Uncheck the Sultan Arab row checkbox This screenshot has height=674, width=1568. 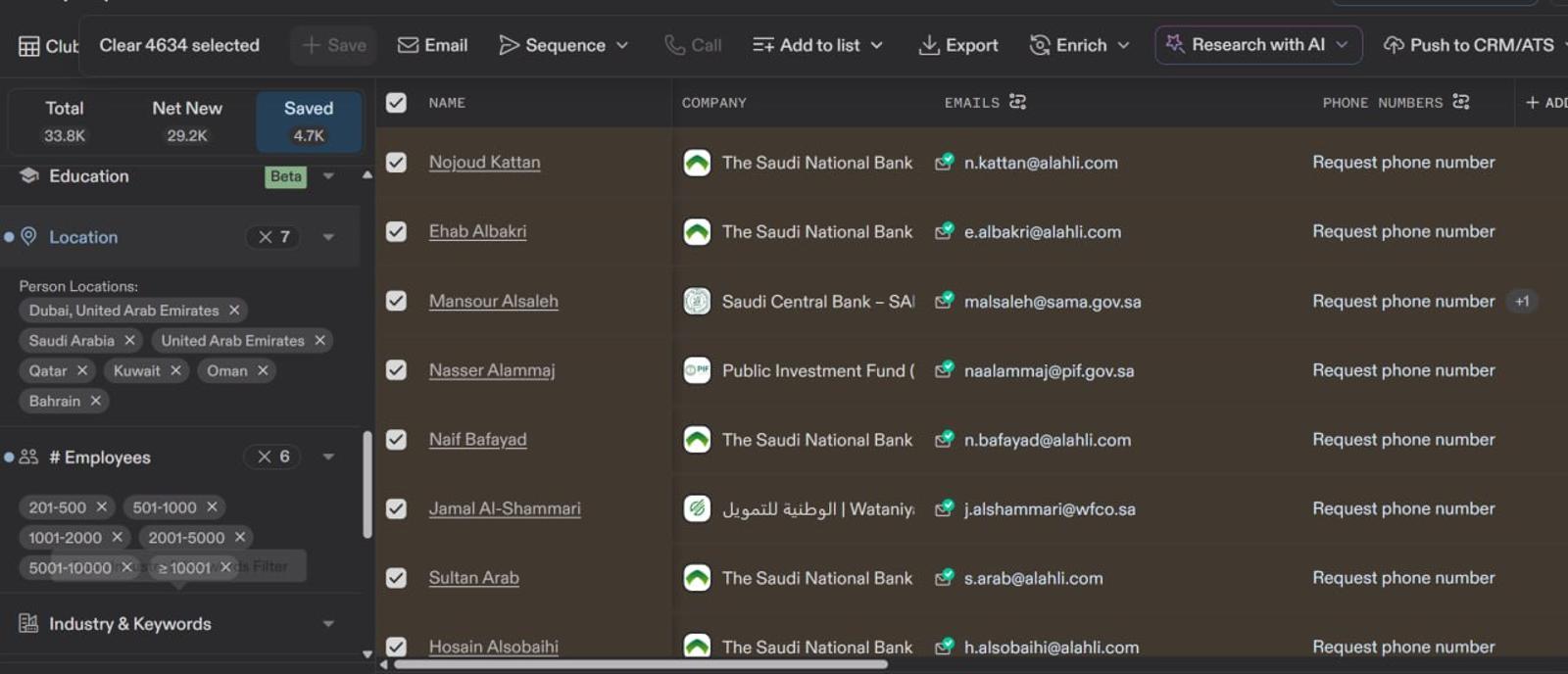[396, 578]
